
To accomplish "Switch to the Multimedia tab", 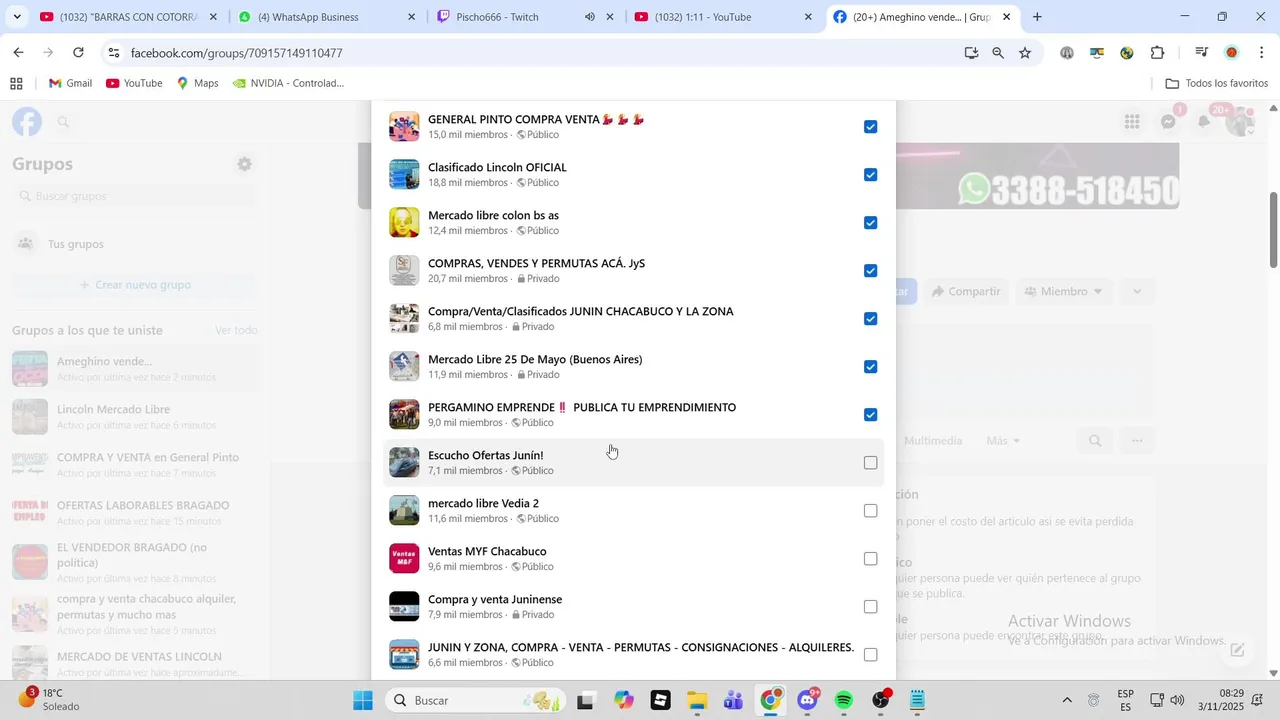I will tap(932, 441).
